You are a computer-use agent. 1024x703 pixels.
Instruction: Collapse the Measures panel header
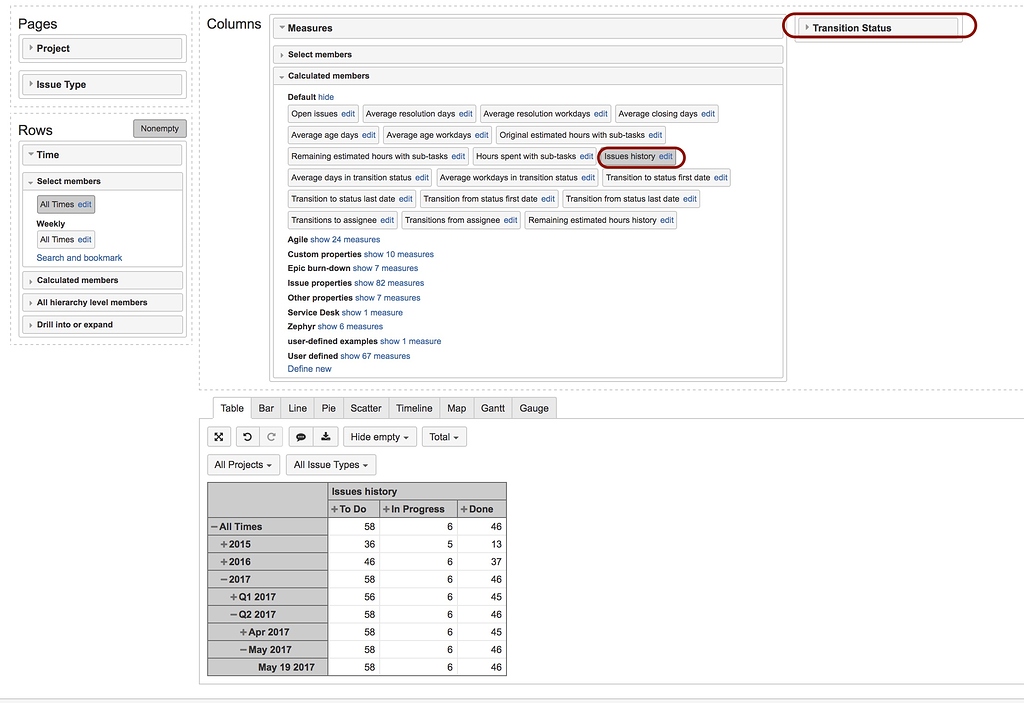pyautogui.click(x=283, y=27)
